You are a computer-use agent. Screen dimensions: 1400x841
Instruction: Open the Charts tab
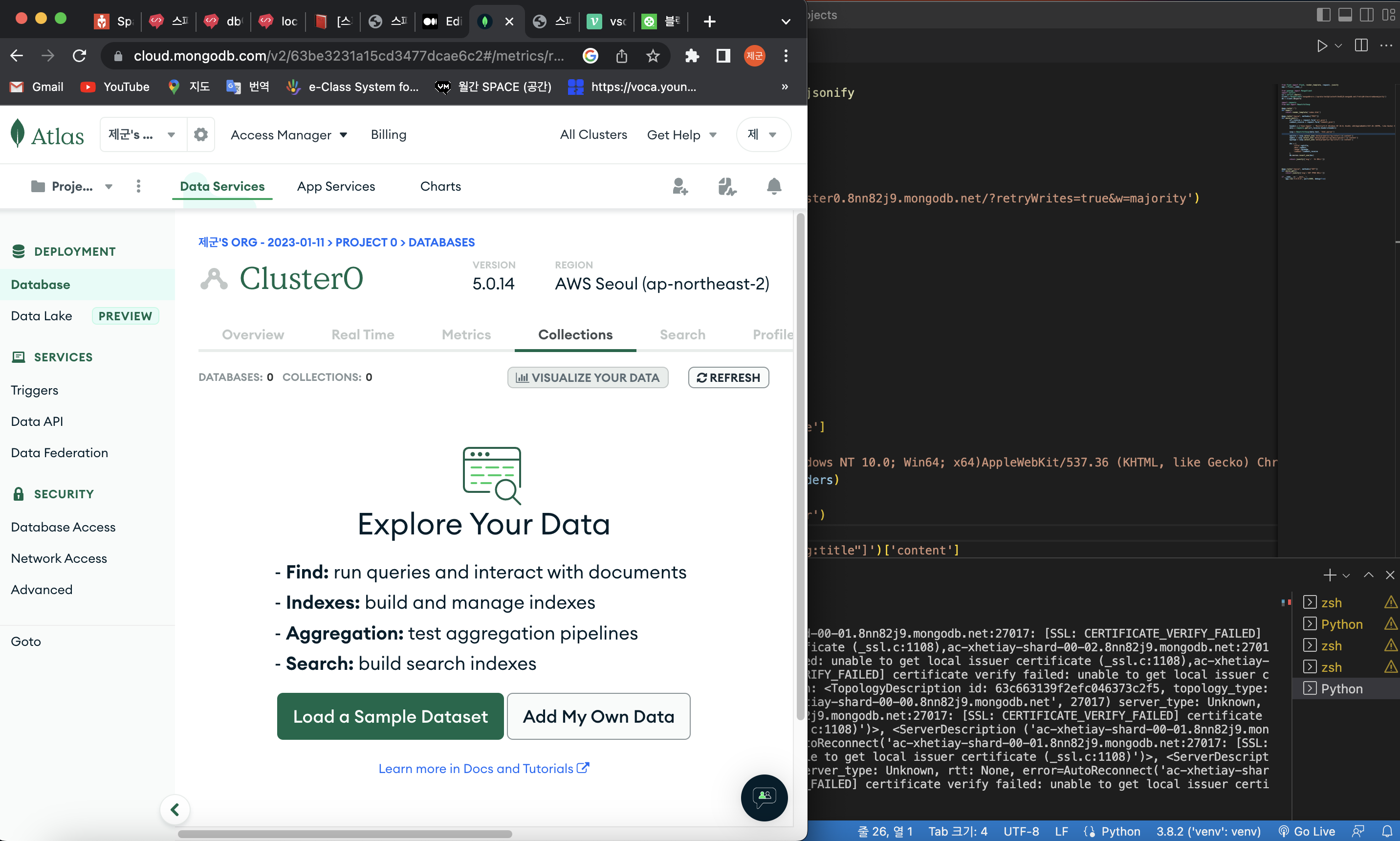coord(440,186)
